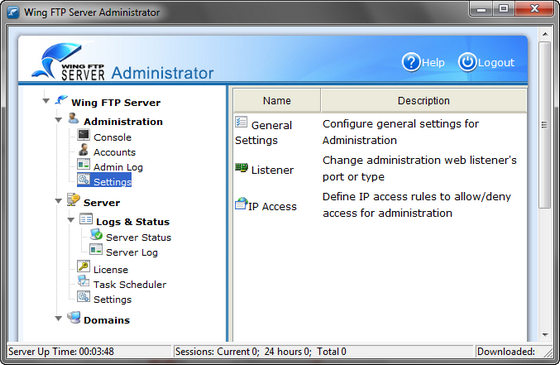The width and height of the screenshot is (560, 365).
Task: Click the Server Up Time status text
Action: tap(61, 351)
